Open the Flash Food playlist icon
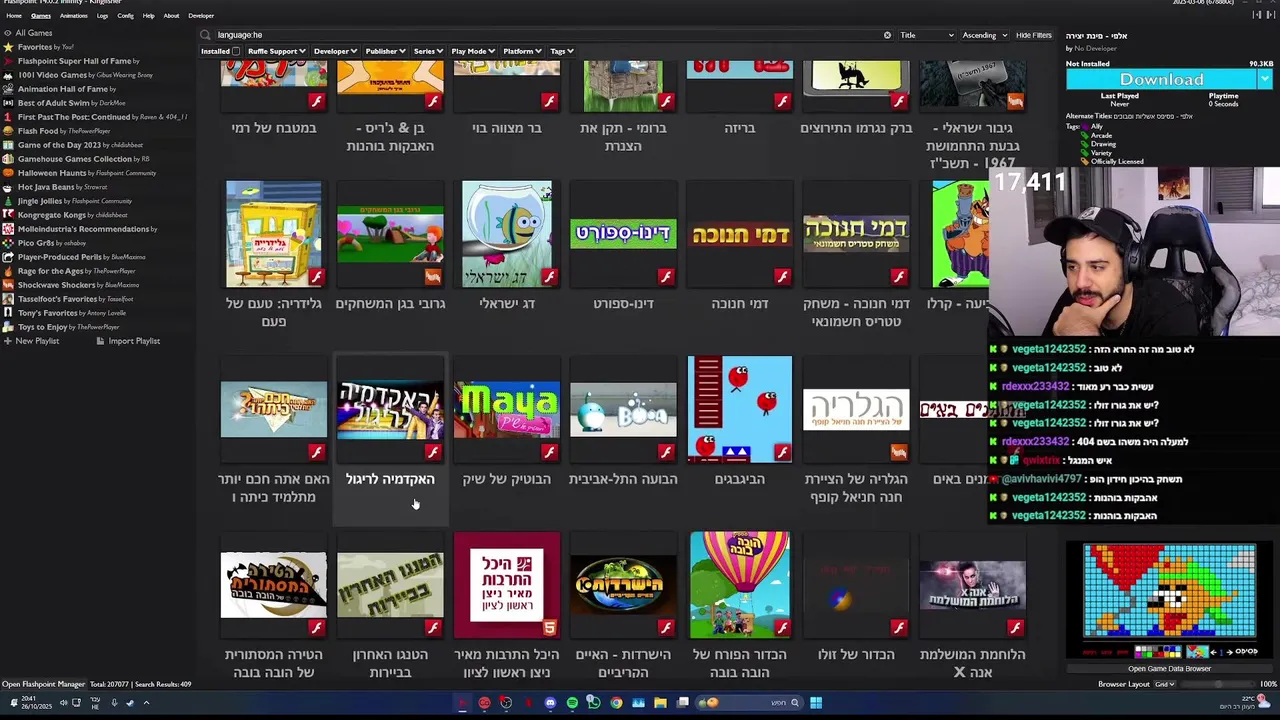Viewport: 1280px width, 720px height. coord(8,131)
